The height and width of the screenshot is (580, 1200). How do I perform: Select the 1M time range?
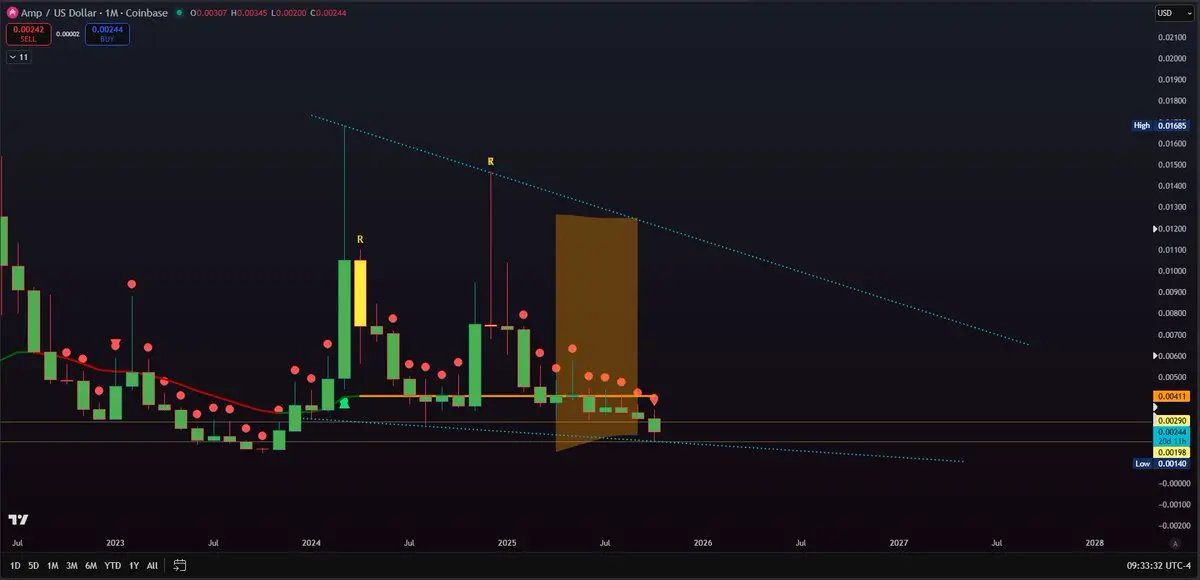(x=53, y=565)
